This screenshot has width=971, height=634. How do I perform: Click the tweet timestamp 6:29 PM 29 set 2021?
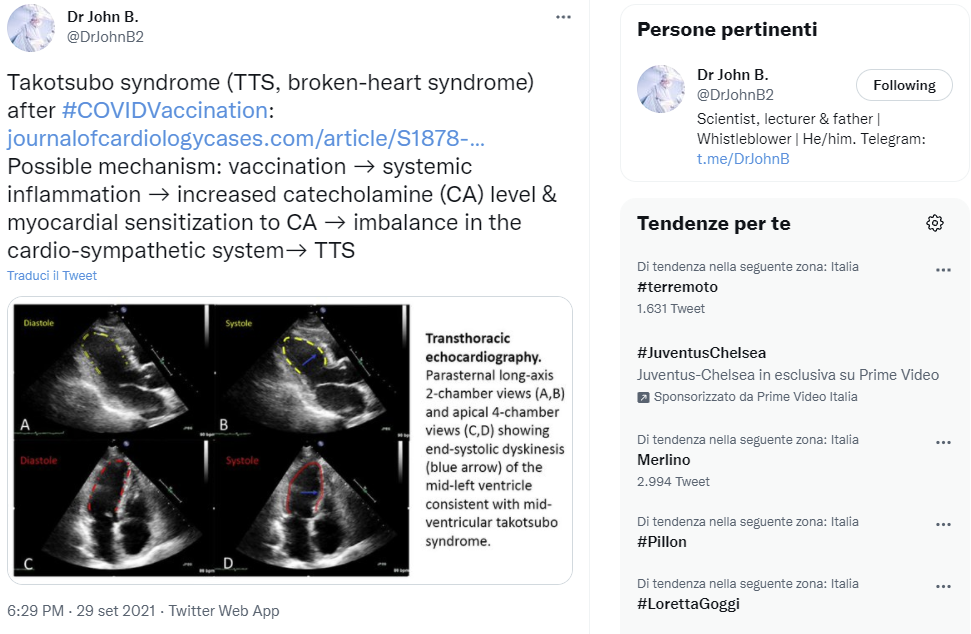[x=81, y=610]
